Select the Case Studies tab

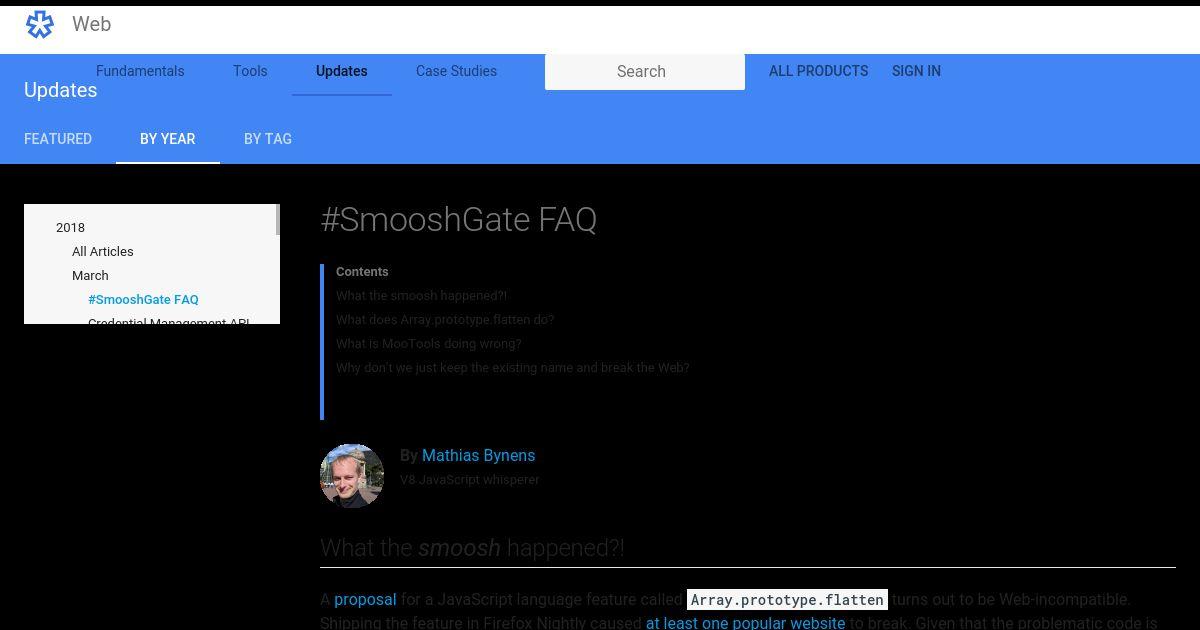coord(456,71)
